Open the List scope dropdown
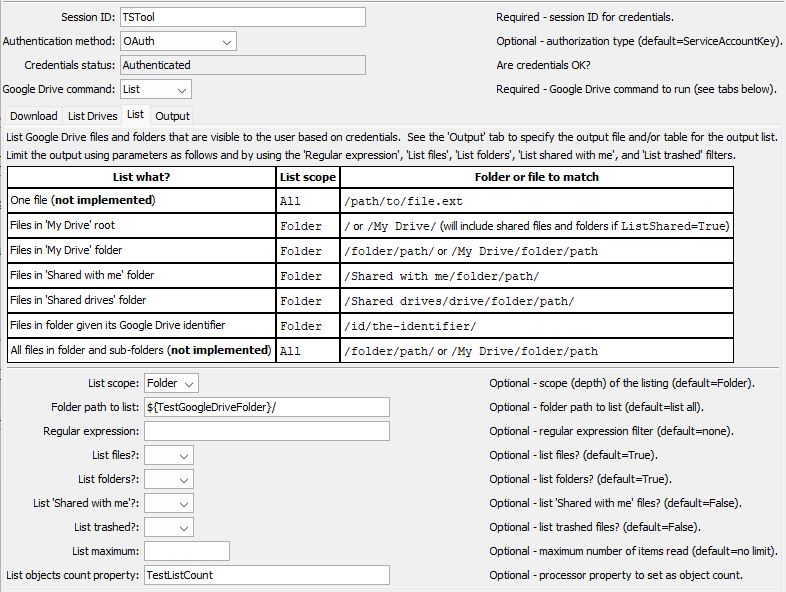The width and height of the screenshot is (786, 592). click(x=171, y=383)
